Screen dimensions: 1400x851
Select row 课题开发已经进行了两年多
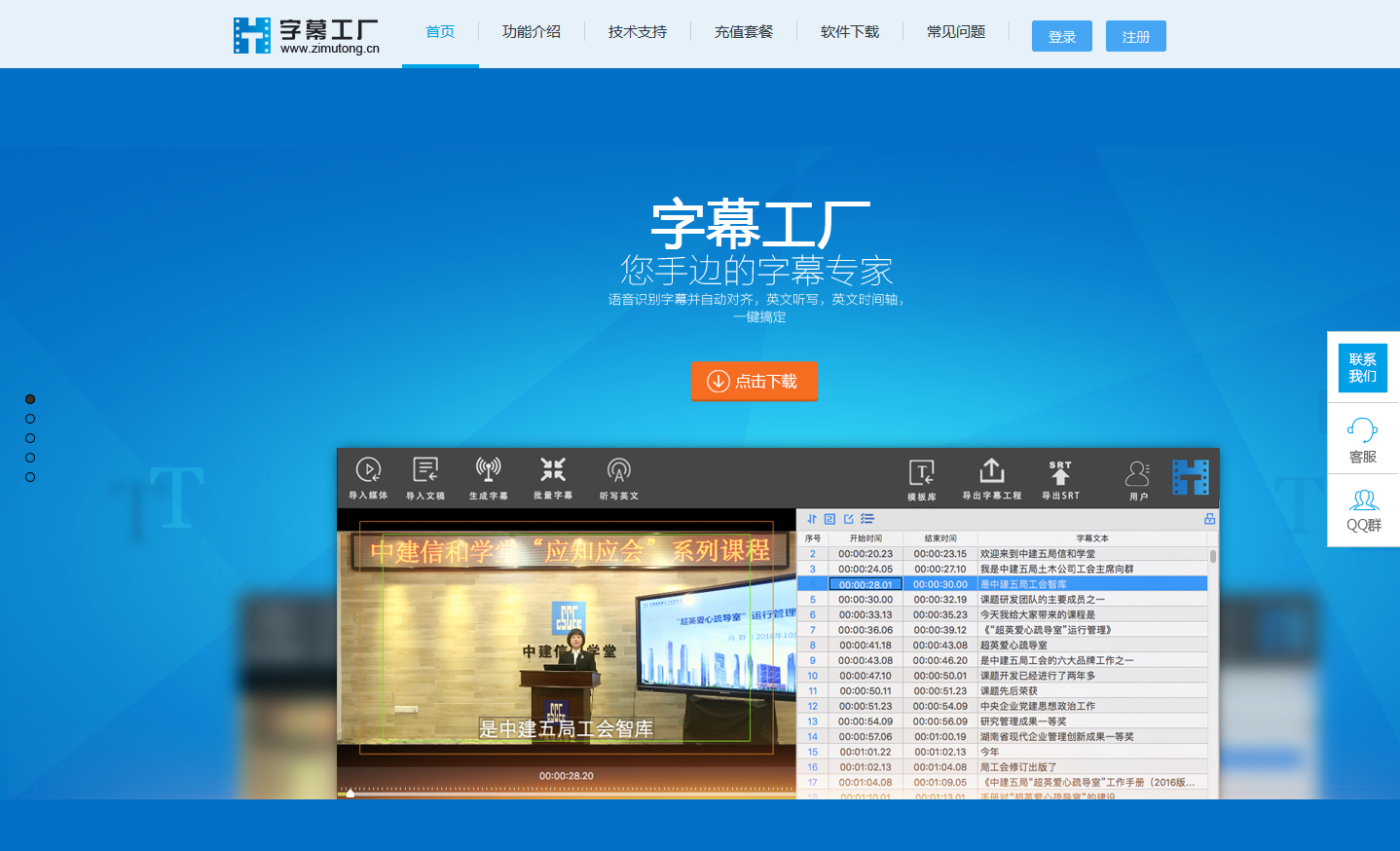click(x=1003, y=676)
